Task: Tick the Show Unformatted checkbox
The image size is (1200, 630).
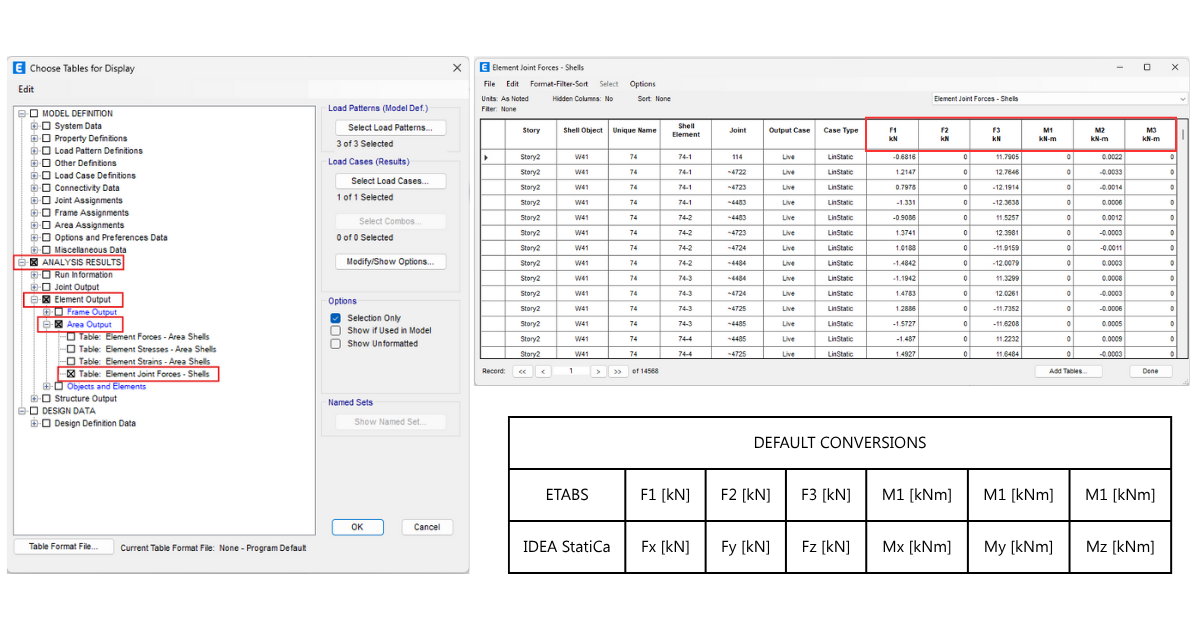Action: (x=336, y=344)
